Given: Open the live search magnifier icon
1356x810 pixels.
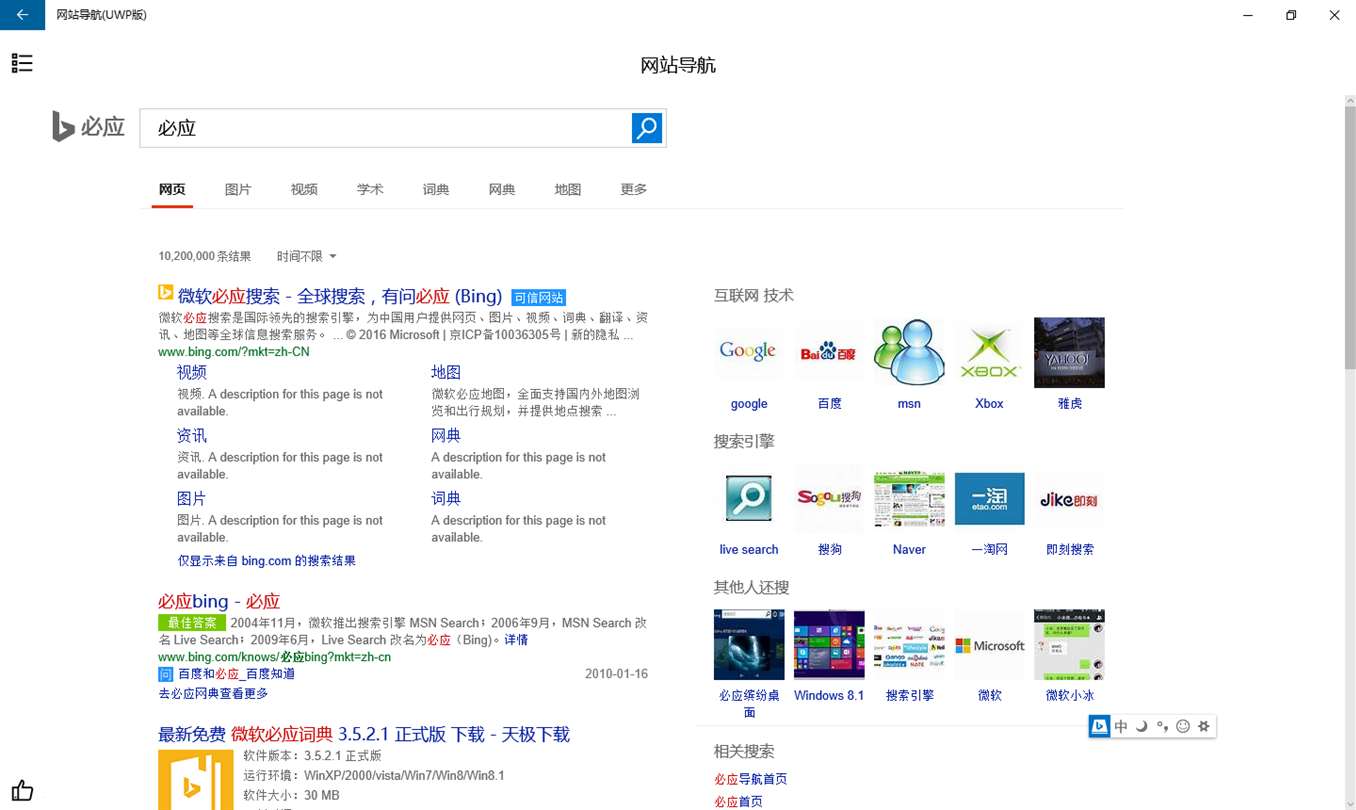Looking at the screenshot, I should (x=748, y=498).
